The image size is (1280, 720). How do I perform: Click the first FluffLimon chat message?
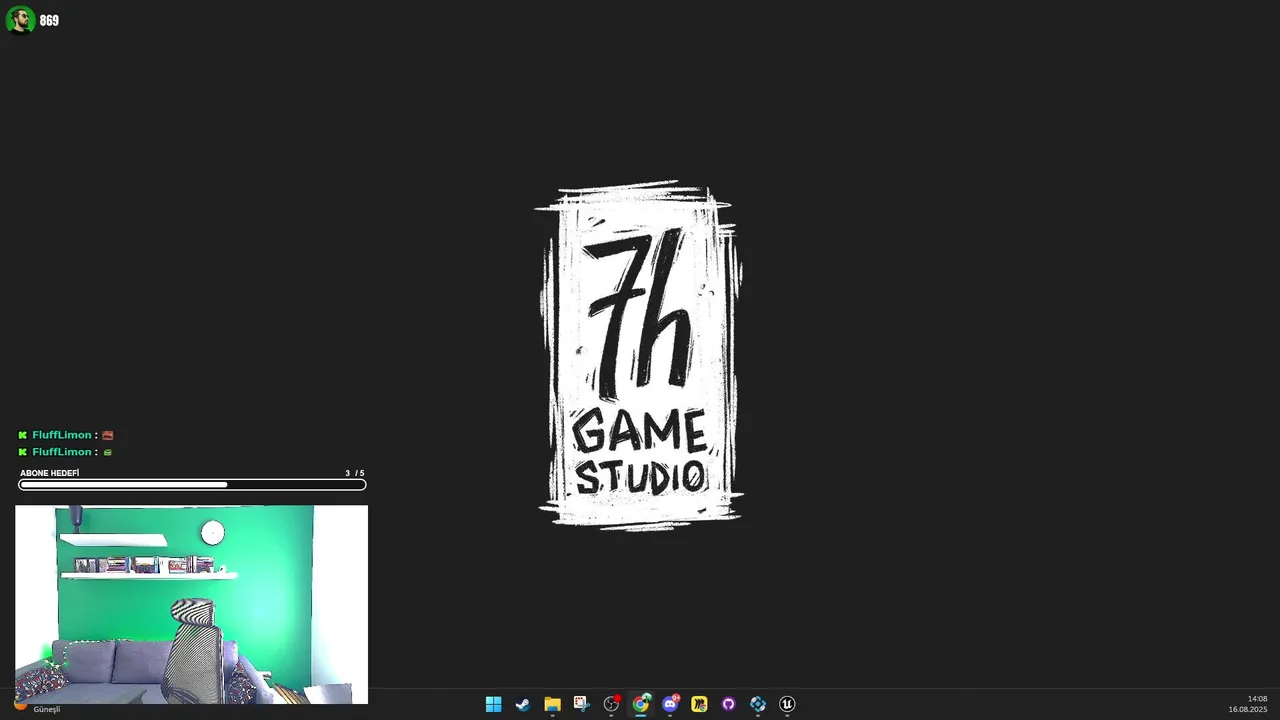(x=66, y=435)
